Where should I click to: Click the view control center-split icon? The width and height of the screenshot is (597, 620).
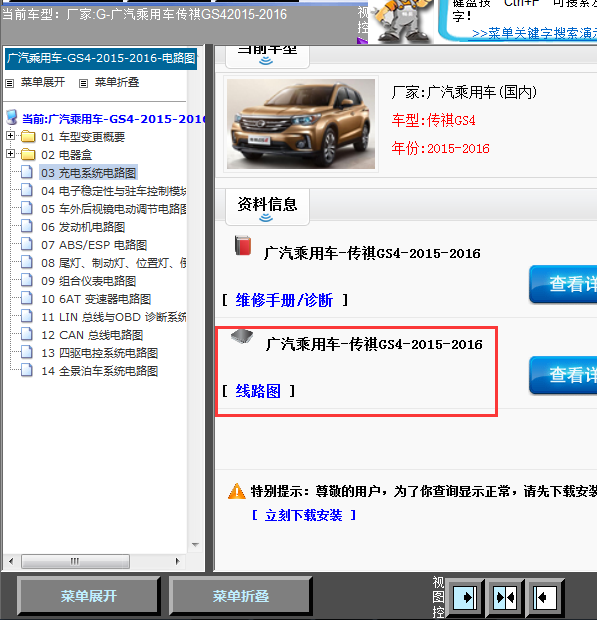point(505,597)
